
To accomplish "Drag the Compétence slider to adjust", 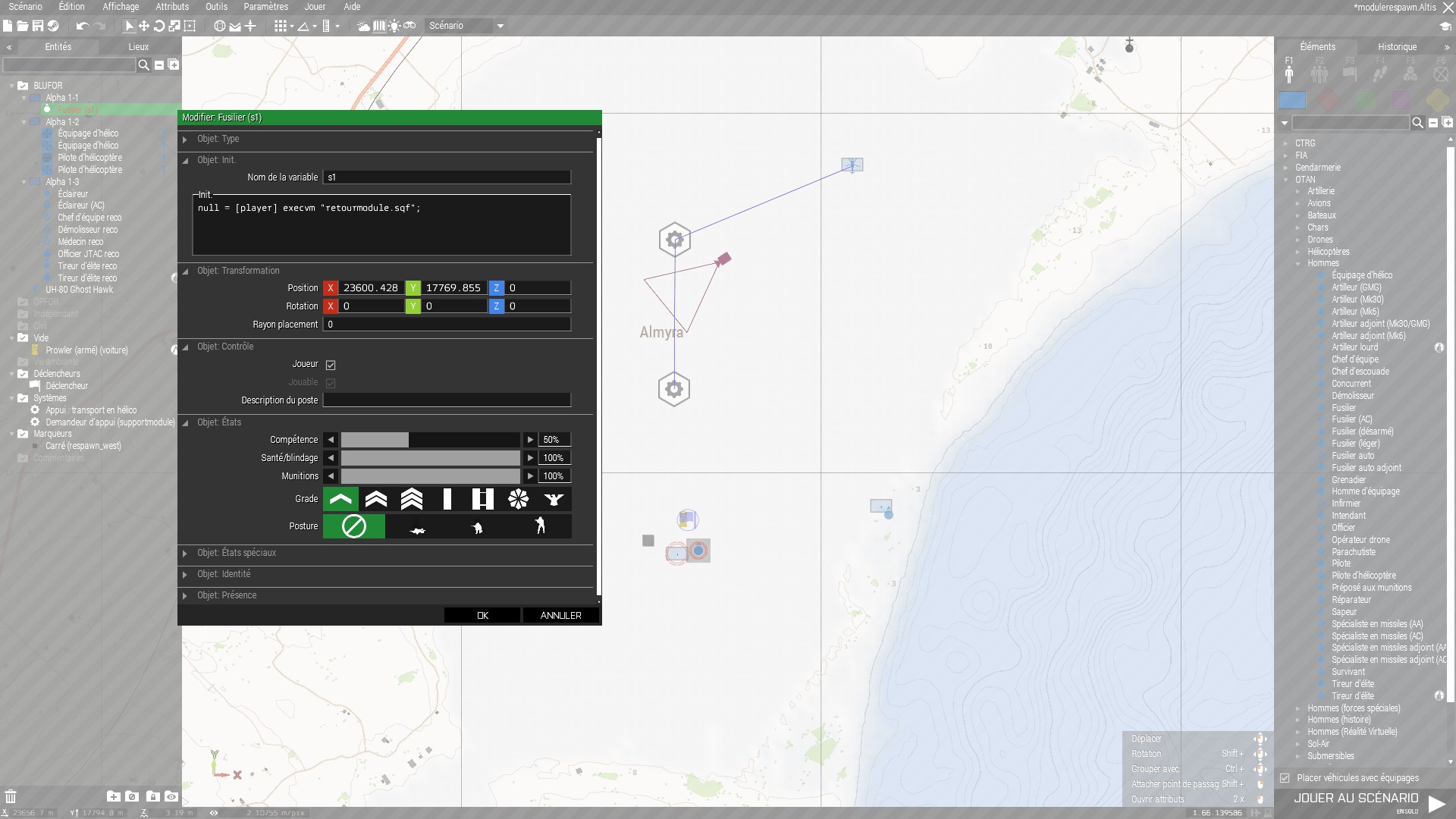I will (430, 439).
